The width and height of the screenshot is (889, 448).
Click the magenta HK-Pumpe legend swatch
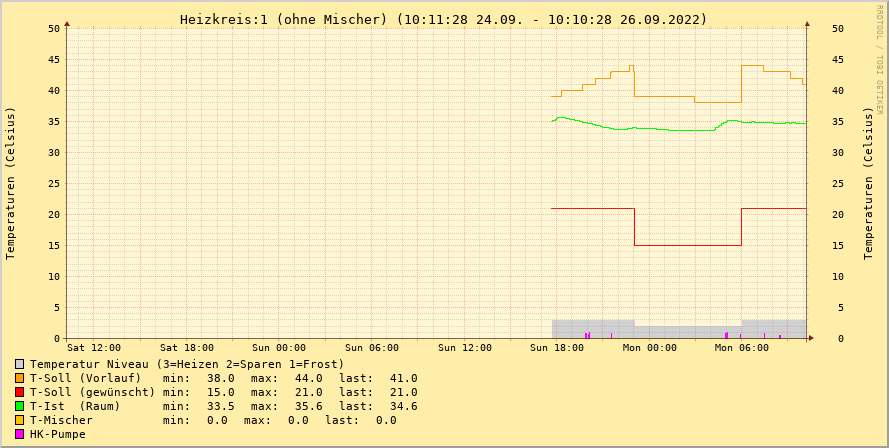pos(20,434)
